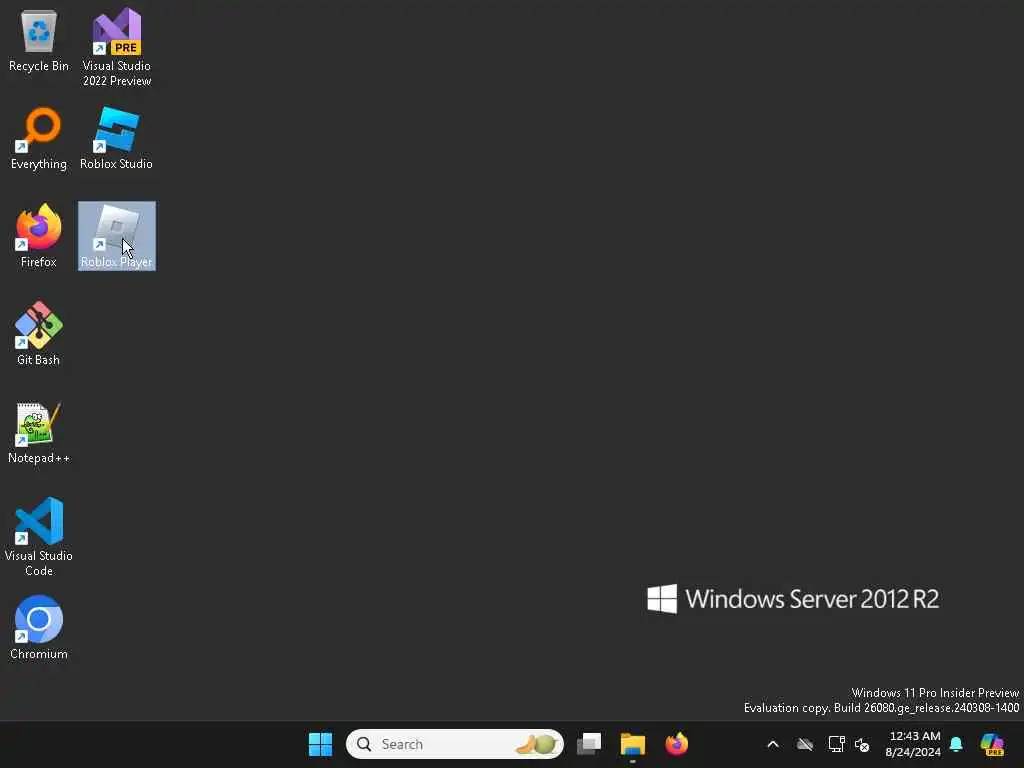Open the network status tray icon
The height and width of the screenshot is (768, 1024).
(836, 744)
